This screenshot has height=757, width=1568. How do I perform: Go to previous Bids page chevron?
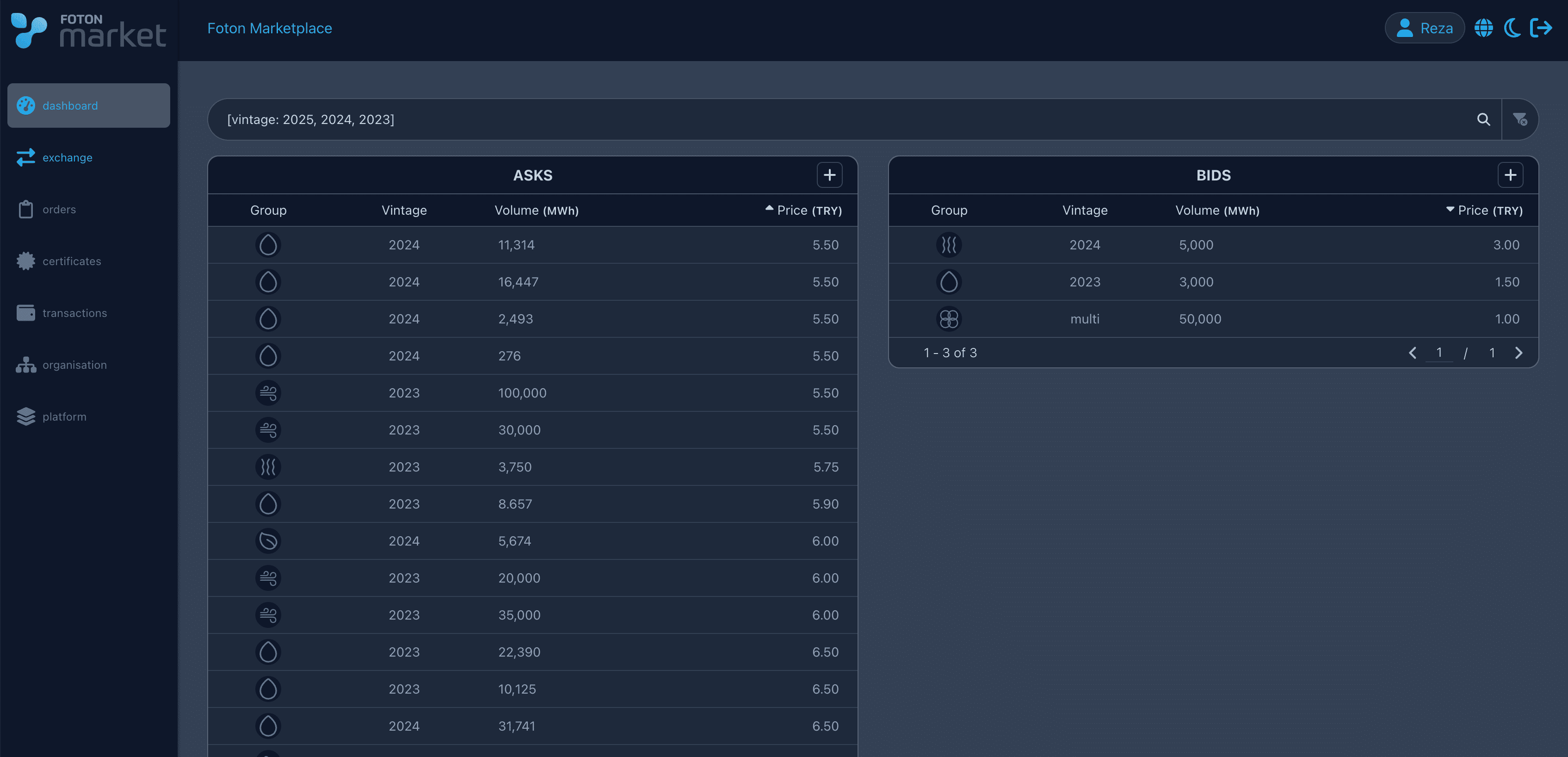[1412, 353]
